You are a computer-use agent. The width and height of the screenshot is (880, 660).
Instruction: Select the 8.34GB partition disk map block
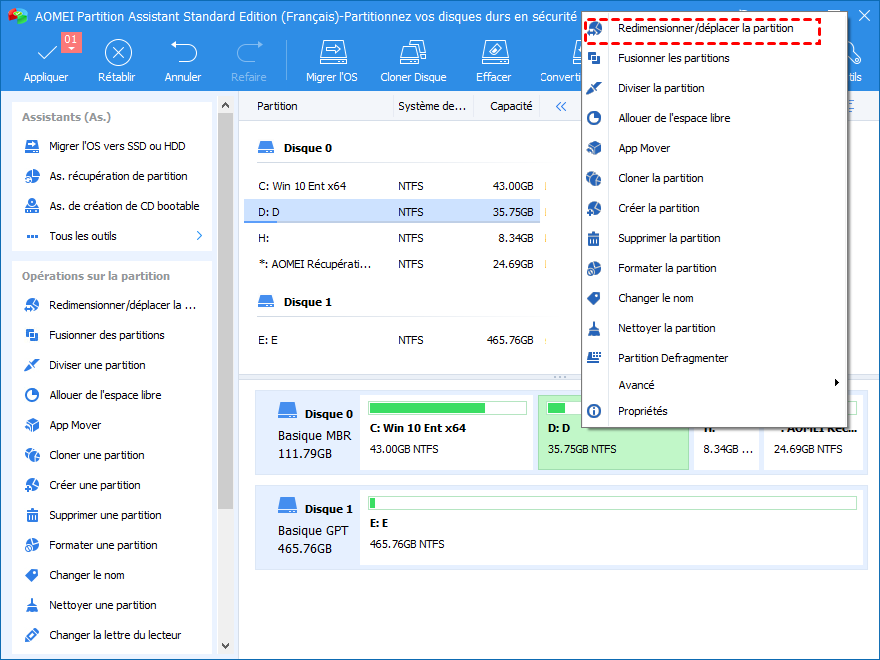pos(726,448)
